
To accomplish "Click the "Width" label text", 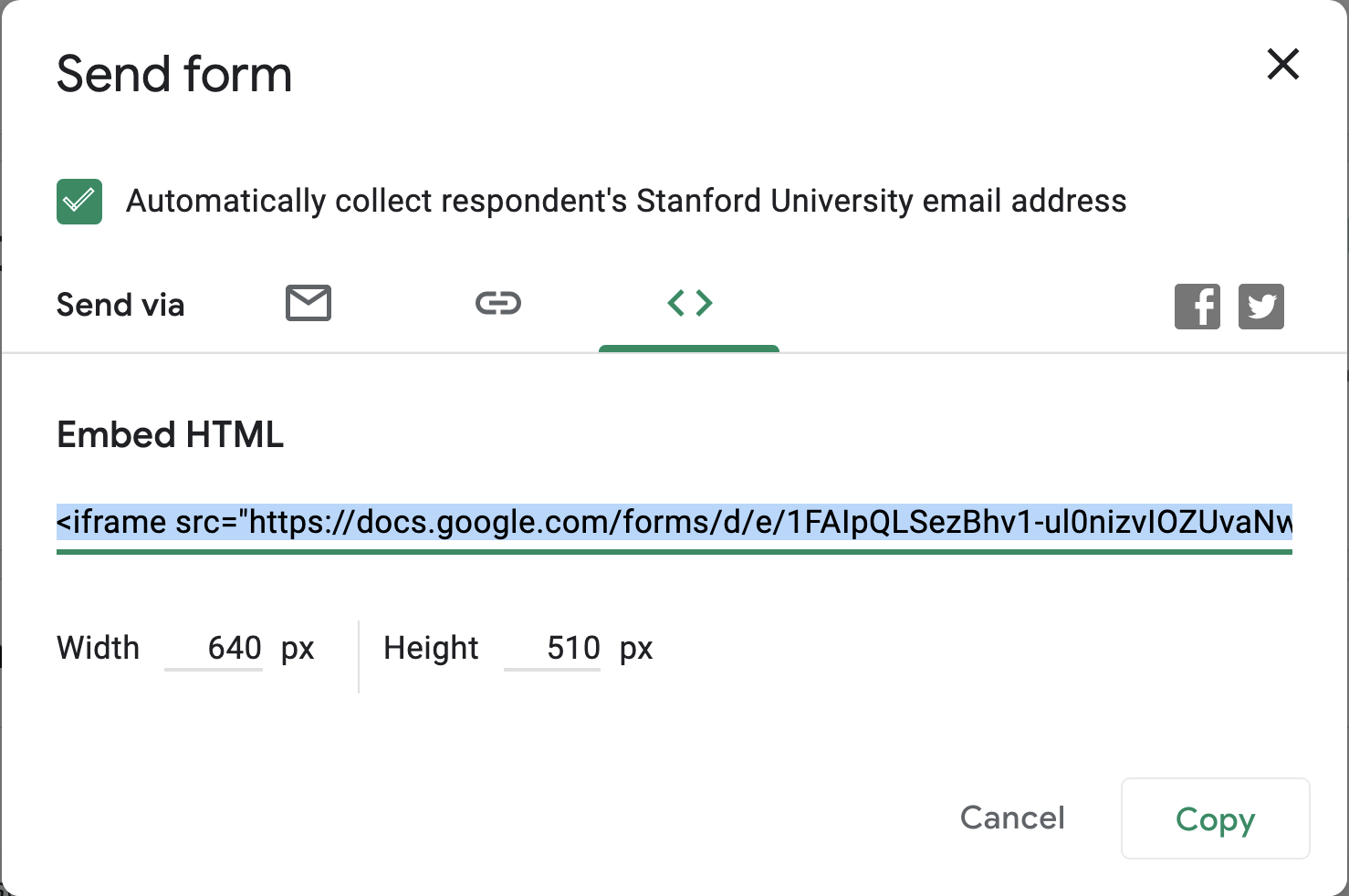I will [99, 648].
